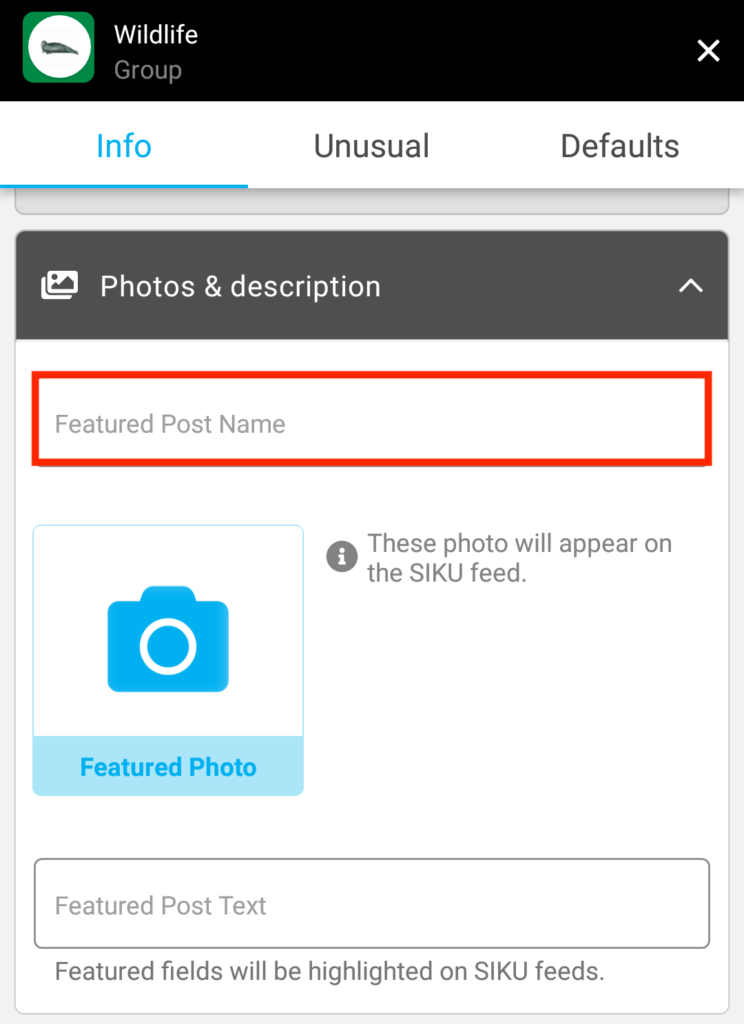Click into the Featured Post Name field
This screenshot has width=744, height=1024.
pyautogui.click(x=371, y=423)
